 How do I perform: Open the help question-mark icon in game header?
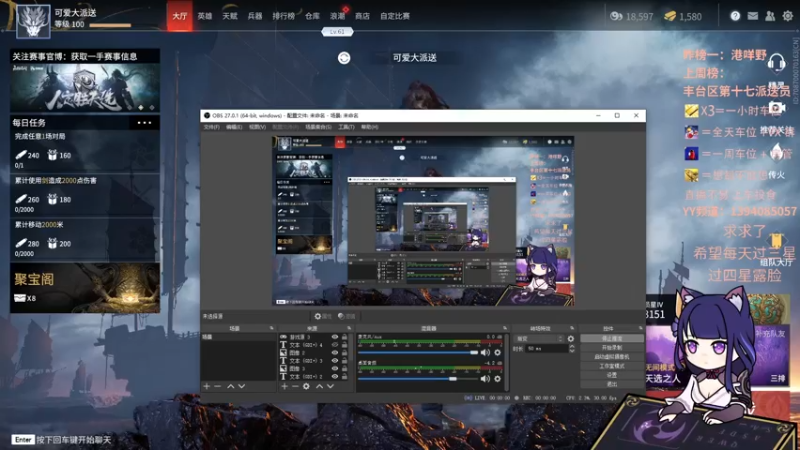(x=735, y=16)
